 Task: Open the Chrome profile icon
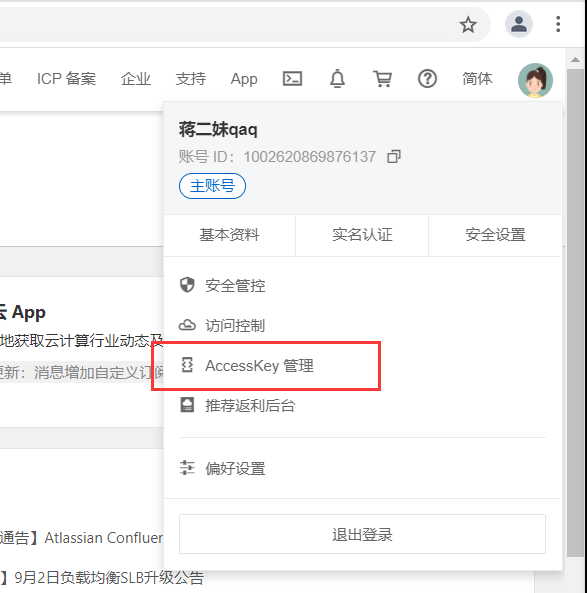pos(519,24)
